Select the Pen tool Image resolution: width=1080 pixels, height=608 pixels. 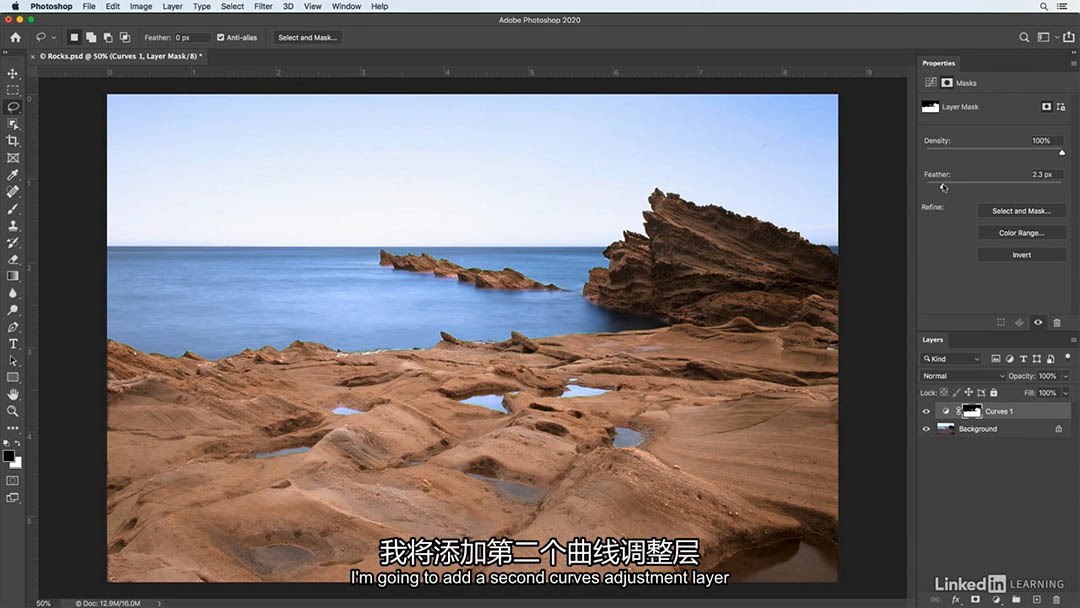(x=12, y=326)
